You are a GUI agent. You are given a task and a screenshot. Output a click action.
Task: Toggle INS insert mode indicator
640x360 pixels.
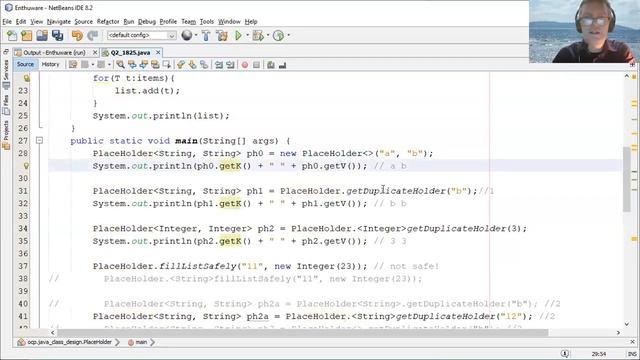(x=631, y=354)
